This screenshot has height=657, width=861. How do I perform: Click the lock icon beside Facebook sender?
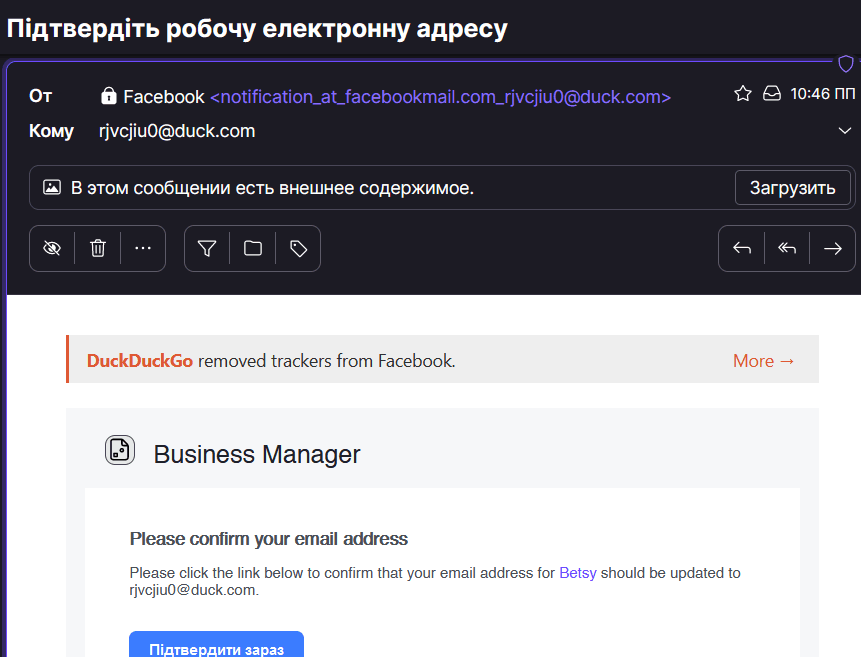[x=109, y=96]
